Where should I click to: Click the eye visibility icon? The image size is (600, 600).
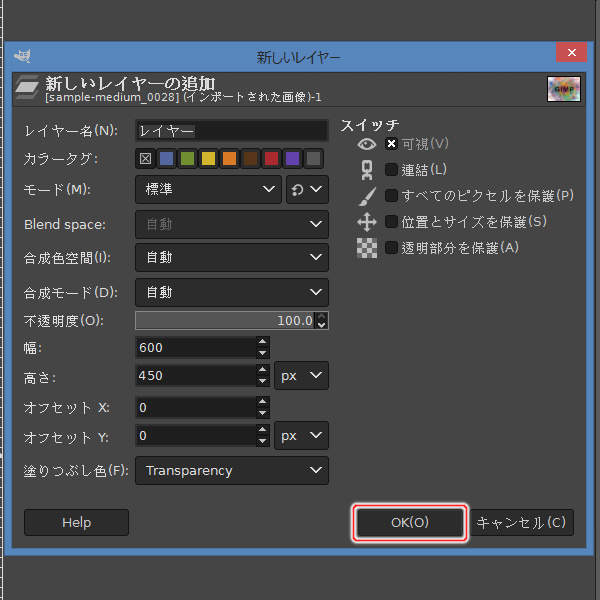click(367, 144)
